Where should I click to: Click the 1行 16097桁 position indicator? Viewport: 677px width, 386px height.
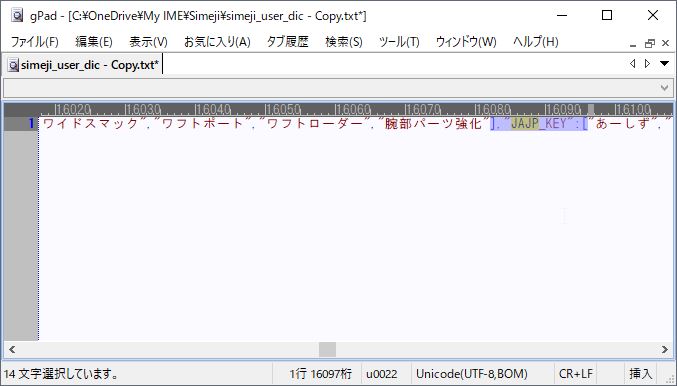pos(320,373)
